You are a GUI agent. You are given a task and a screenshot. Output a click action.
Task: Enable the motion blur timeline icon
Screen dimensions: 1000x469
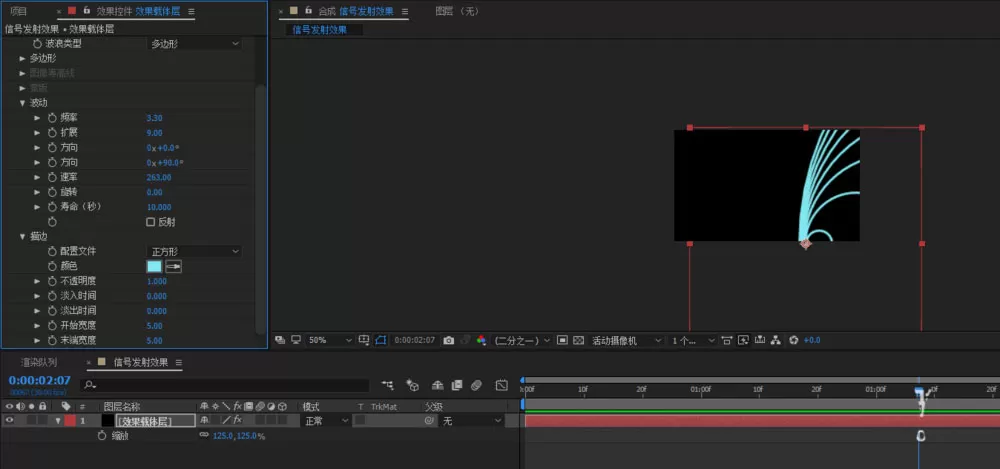[476, 385]
